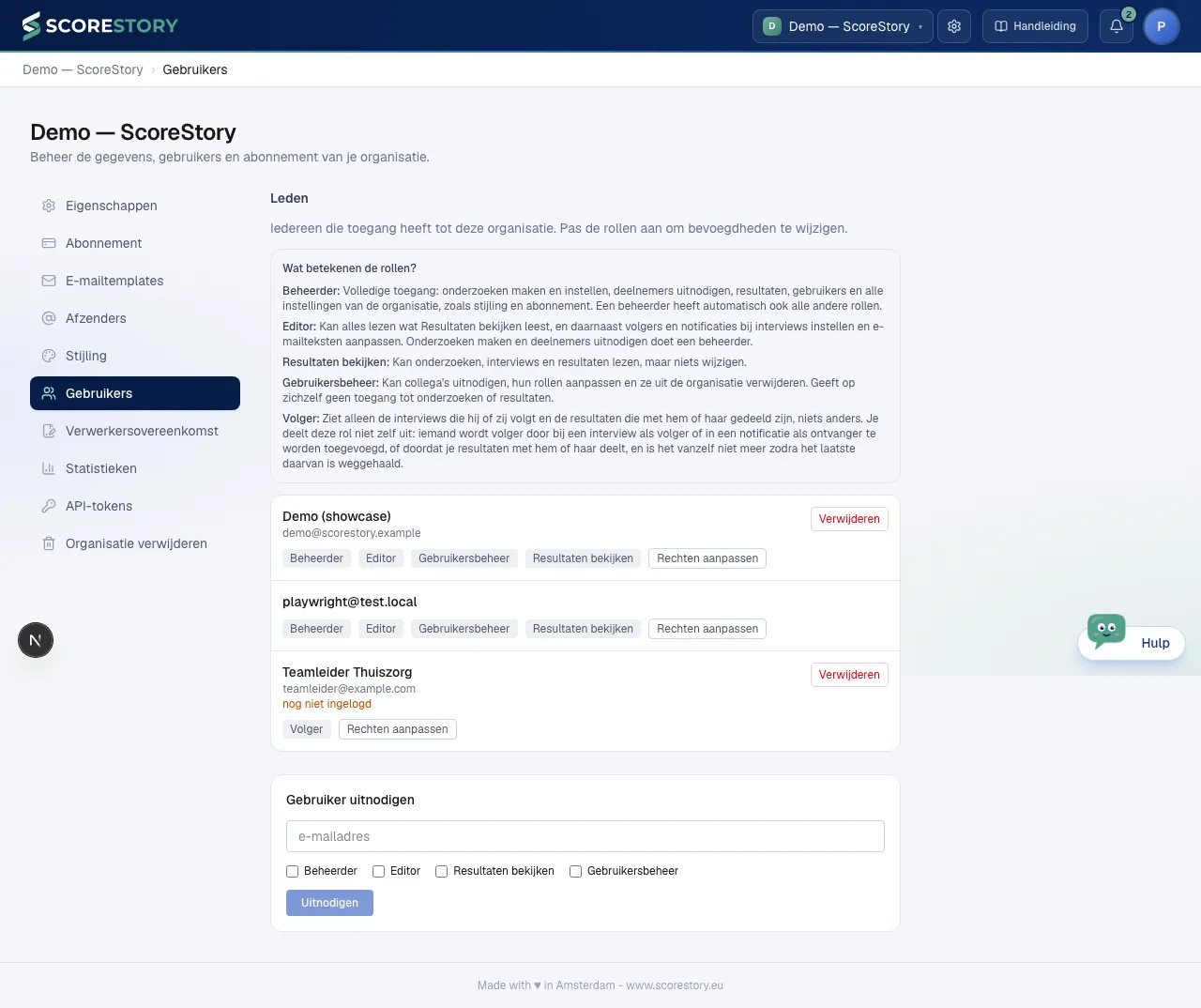
Task: Click demo@scorestory.example email text
Action: point(352,533)
